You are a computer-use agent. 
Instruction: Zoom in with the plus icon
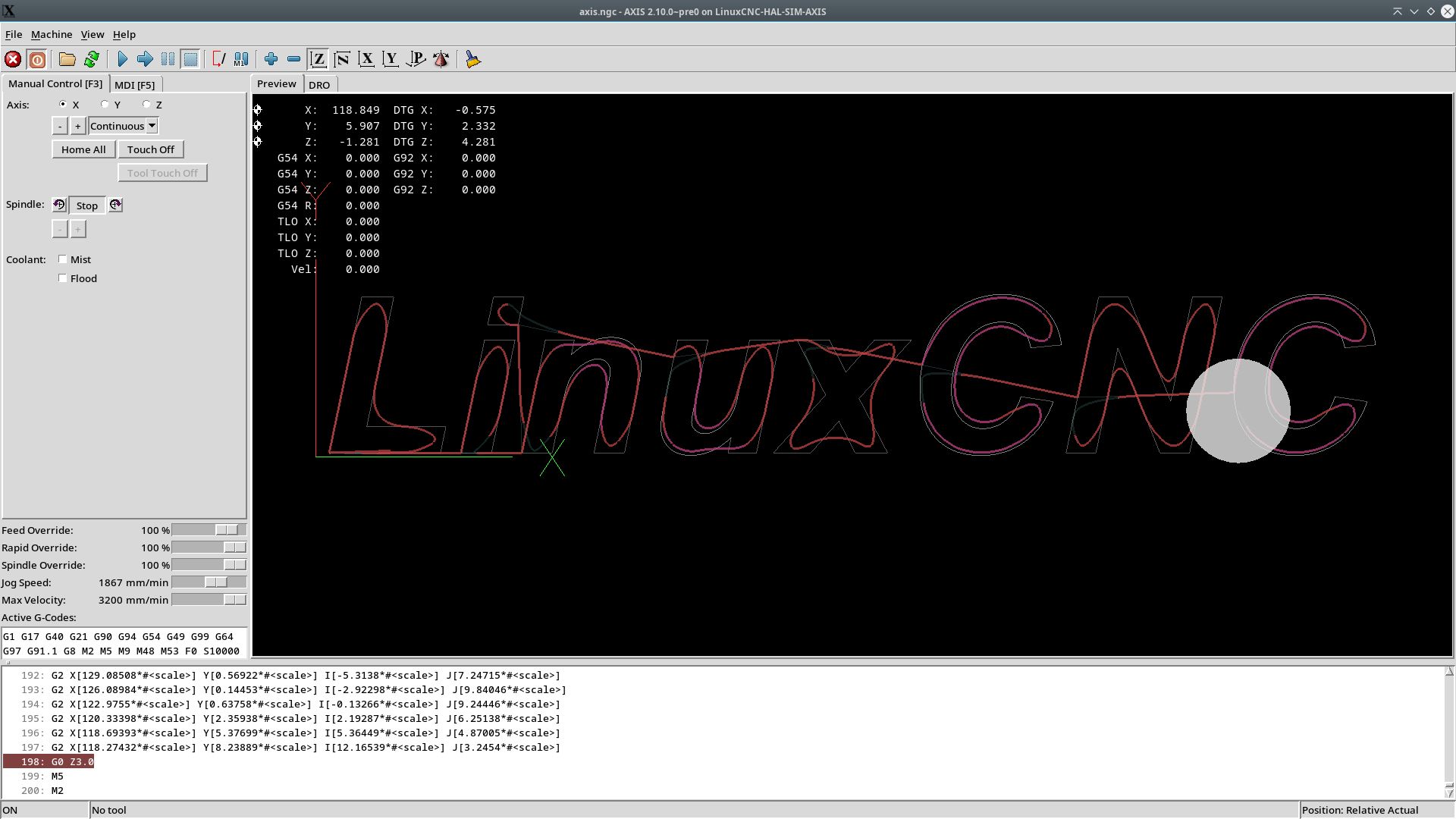coord(271,59)
